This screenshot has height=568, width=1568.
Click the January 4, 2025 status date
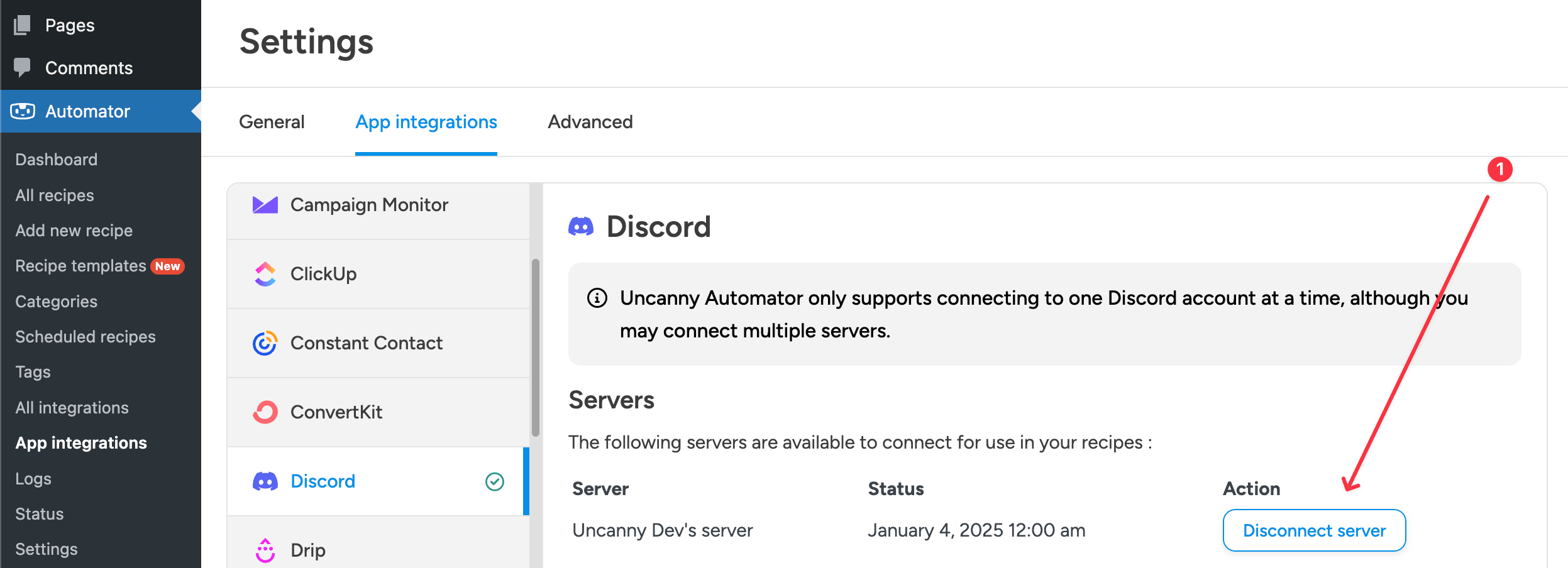976,530
